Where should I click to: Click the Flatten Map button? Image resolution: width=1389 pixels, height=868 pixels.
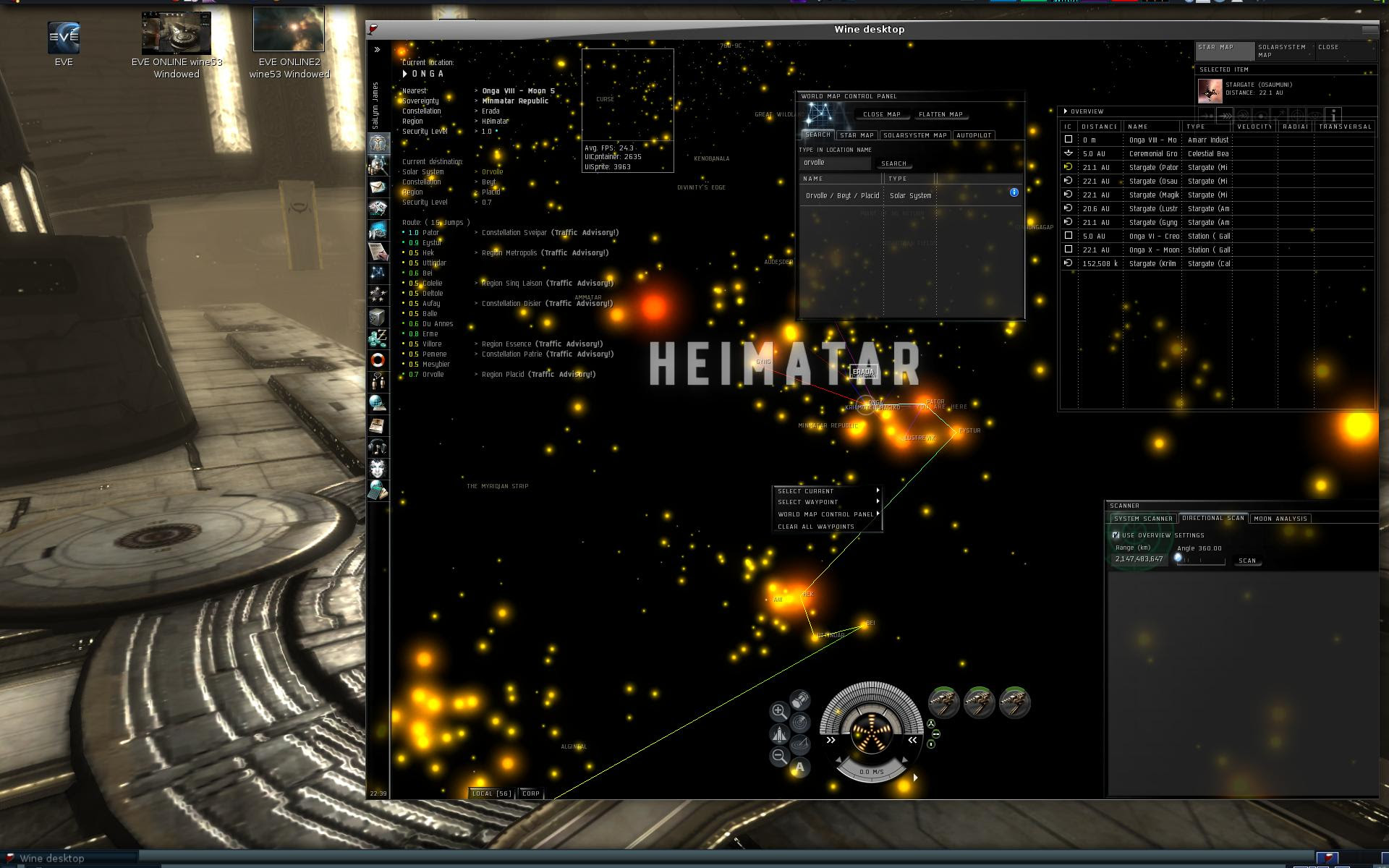(940, 114)
